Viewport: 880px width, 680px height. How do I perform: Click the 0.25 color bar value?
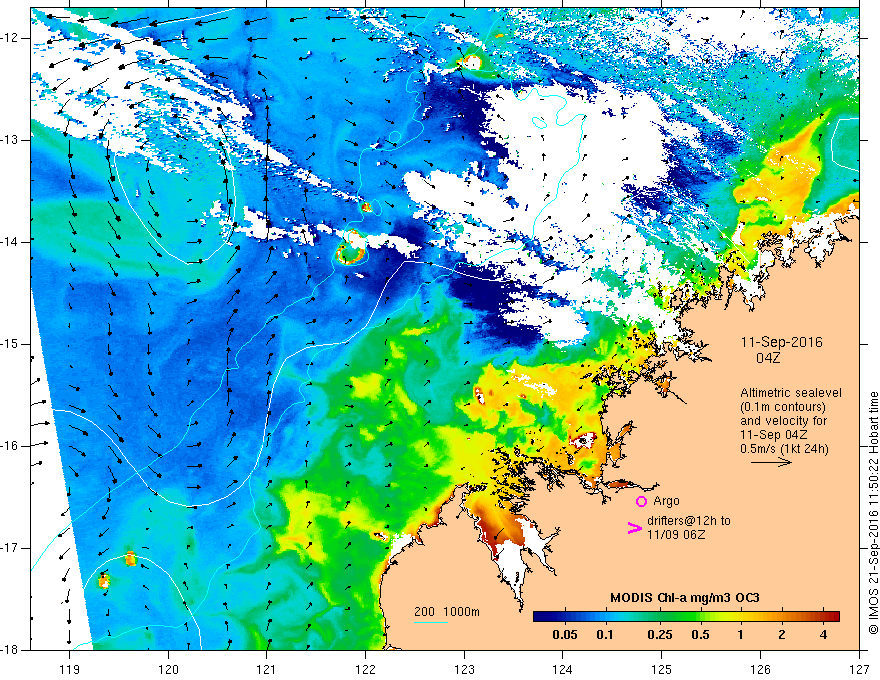coord(659,635)
